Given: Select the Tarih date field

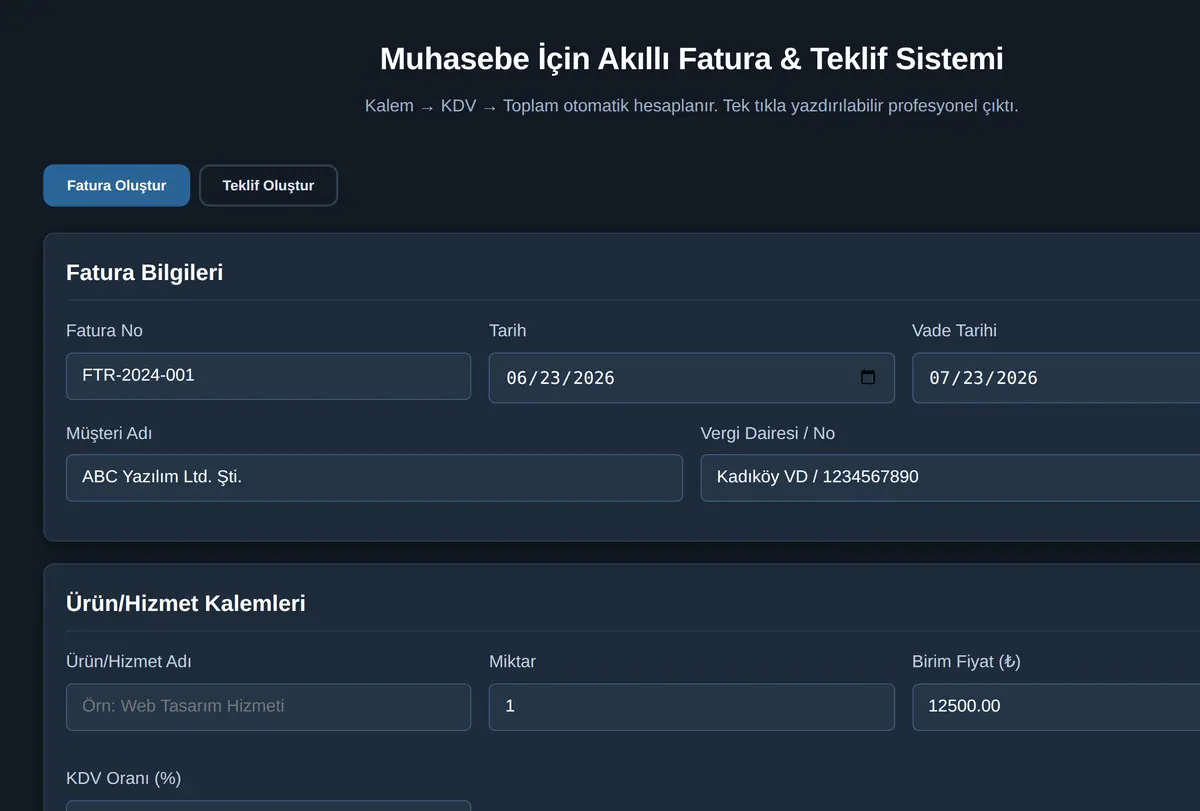Looking at the screenshot, I should tap(691, 377).
